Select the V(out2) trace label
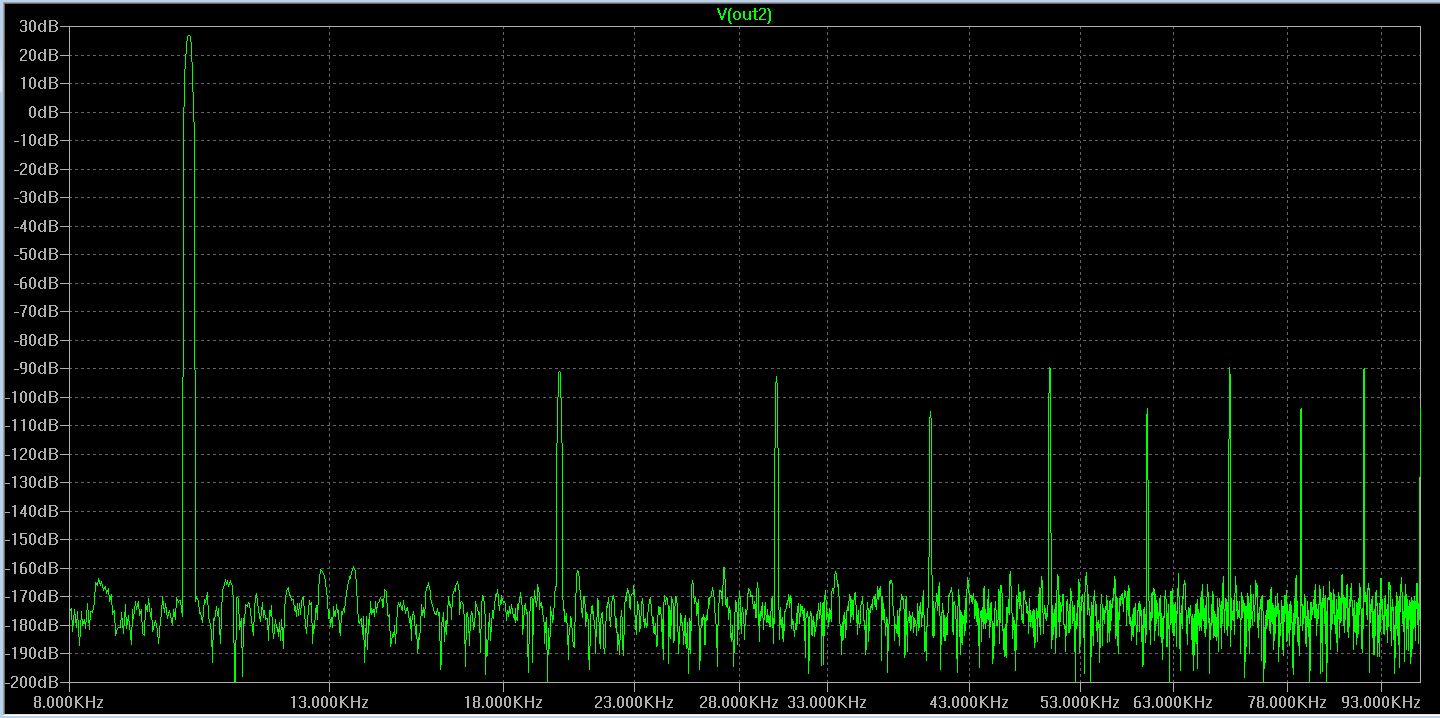The height and width of the screenshot is (718, 1440). [744, 14]
